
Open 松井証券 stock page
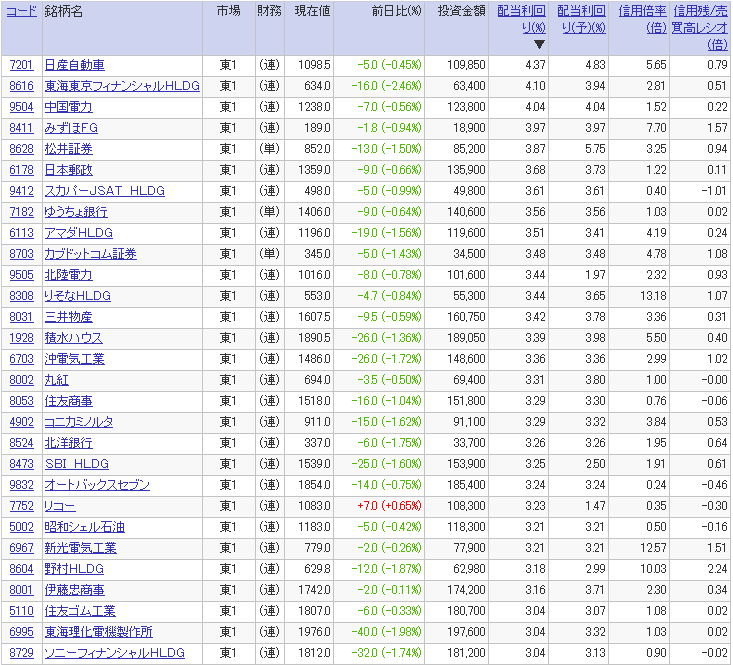(x=68, y=149)
